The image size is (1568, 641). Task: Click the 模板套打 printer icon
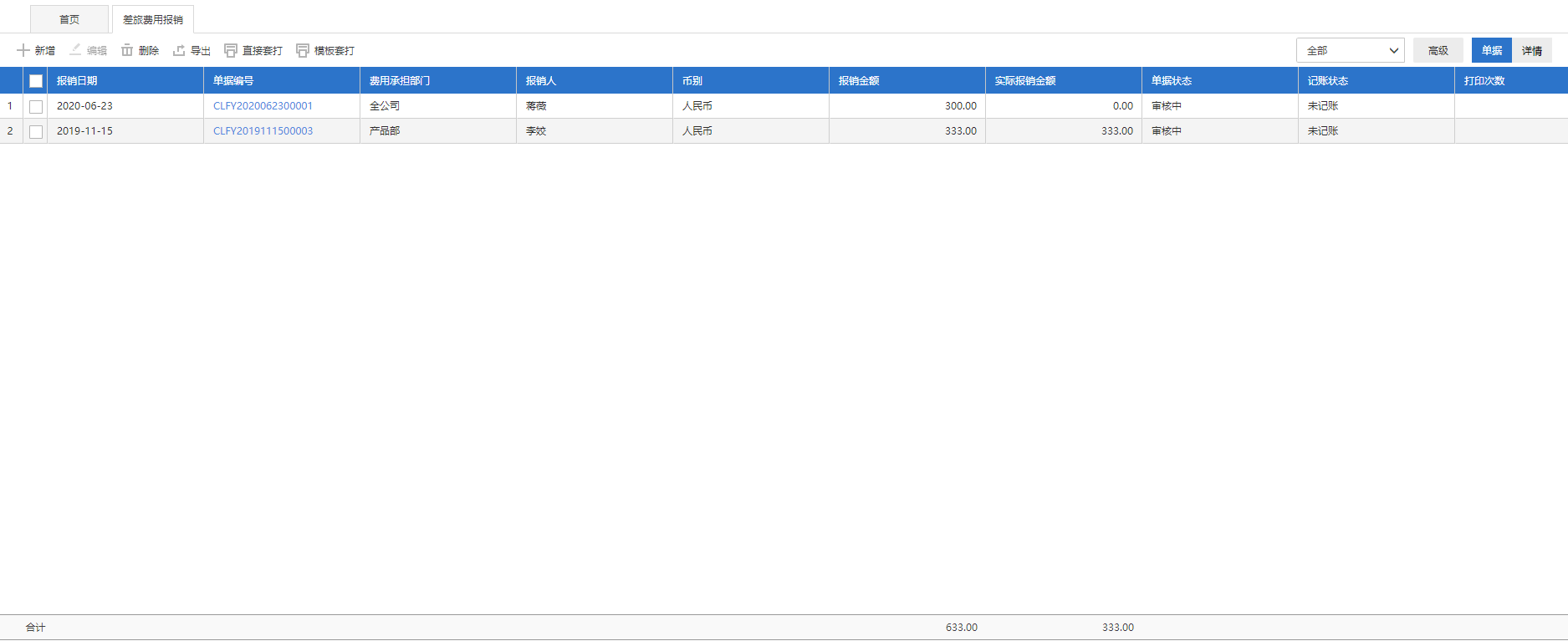click(x=303, y=50)
